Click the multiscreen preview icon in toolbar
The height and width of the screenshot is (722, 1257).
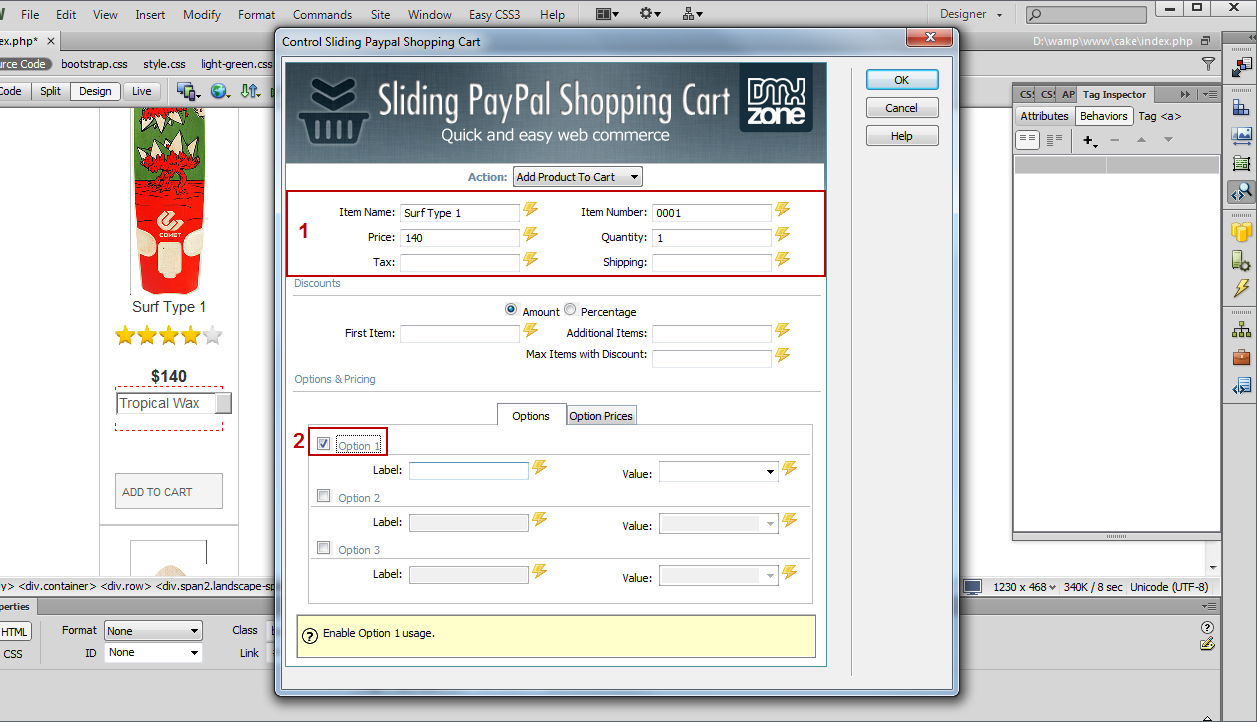click(x=187, y=91)
